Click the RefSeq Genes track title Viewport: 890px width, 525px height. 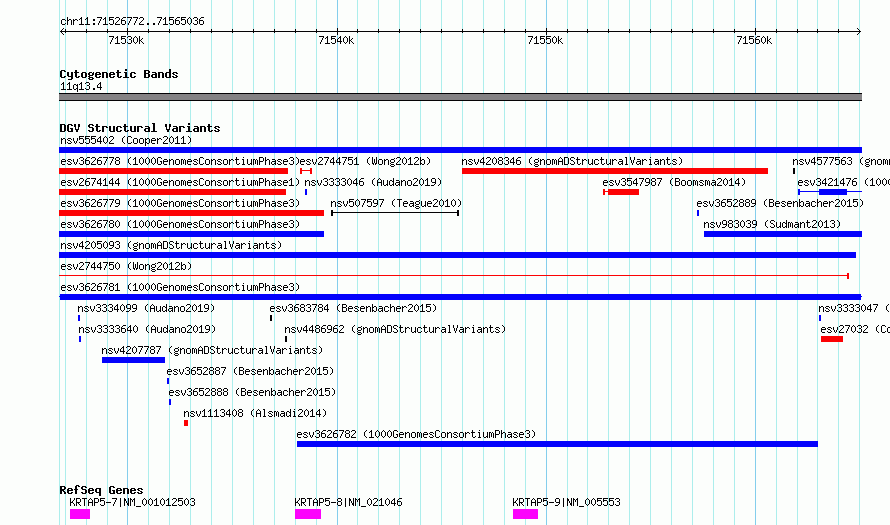[x=101, y=490]
